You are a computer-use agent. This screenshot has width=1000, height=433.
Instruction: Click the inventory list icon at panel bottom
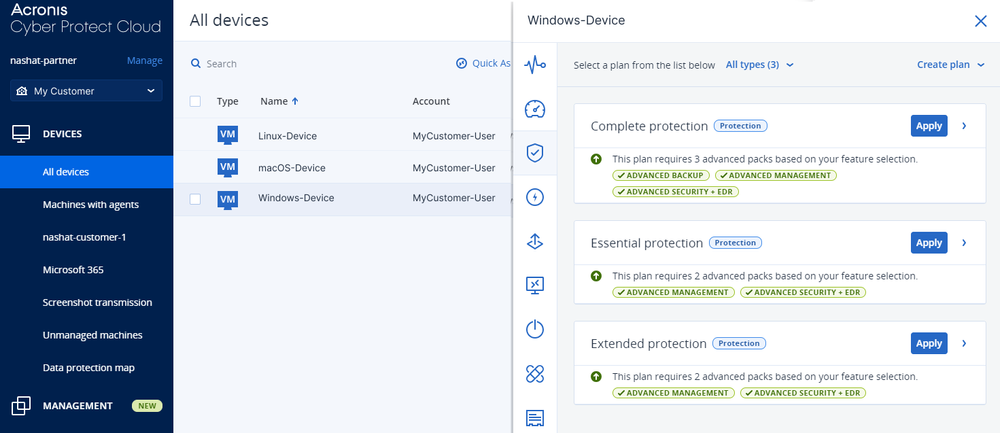[534, 418]
